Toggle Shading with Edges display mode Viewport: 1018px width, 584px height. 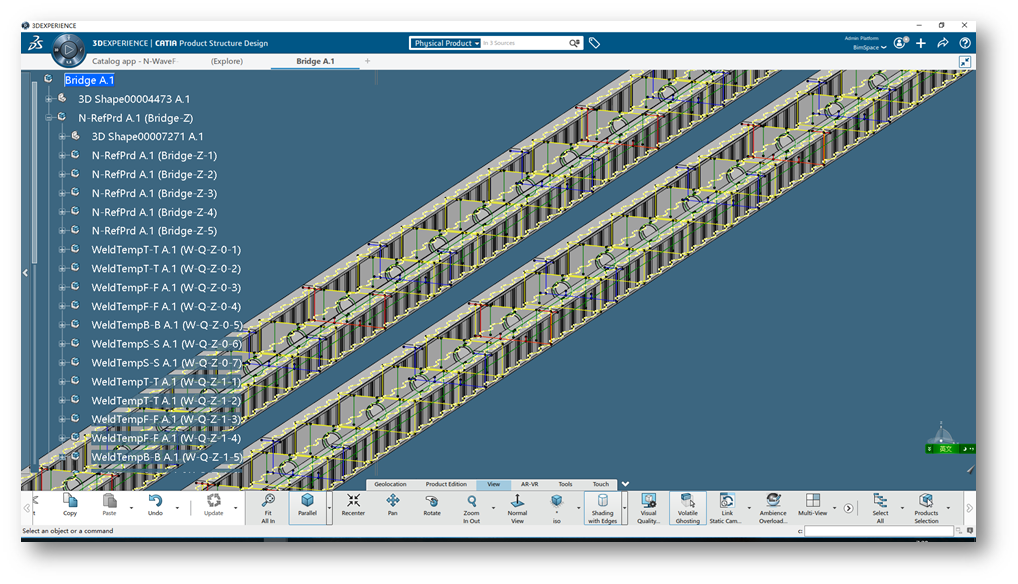click(x=602, y=505)
